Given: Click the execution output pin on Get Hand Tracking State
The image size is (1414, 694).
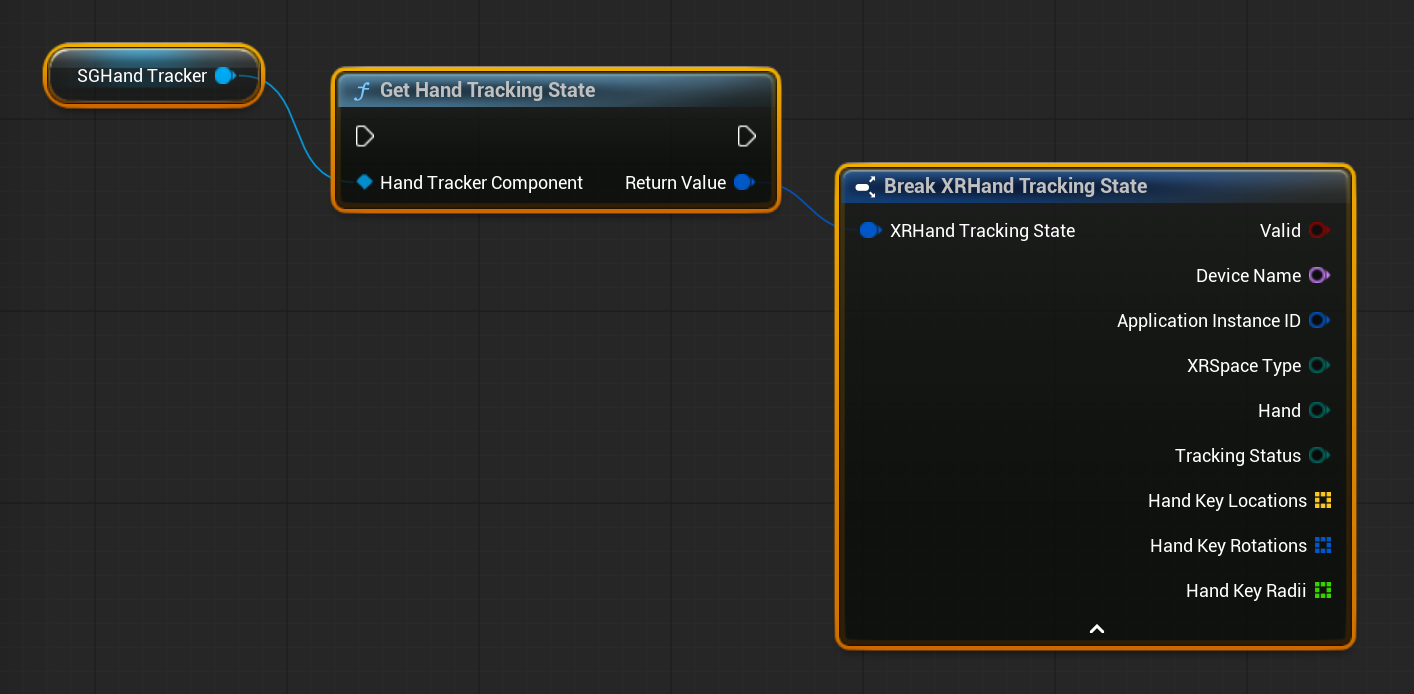Looking at the screenshot, I should point(747,136).
